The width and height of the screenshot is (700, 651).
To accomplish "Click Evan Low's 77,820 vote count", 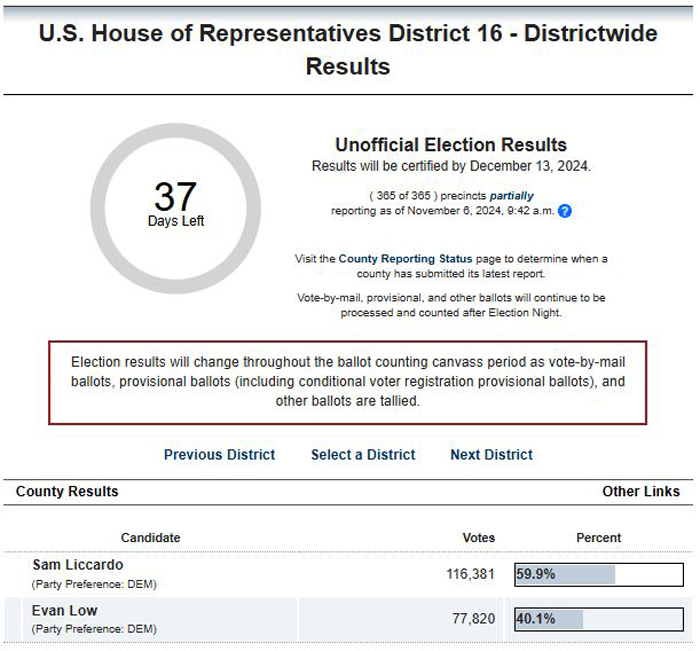I will point(474,619).
